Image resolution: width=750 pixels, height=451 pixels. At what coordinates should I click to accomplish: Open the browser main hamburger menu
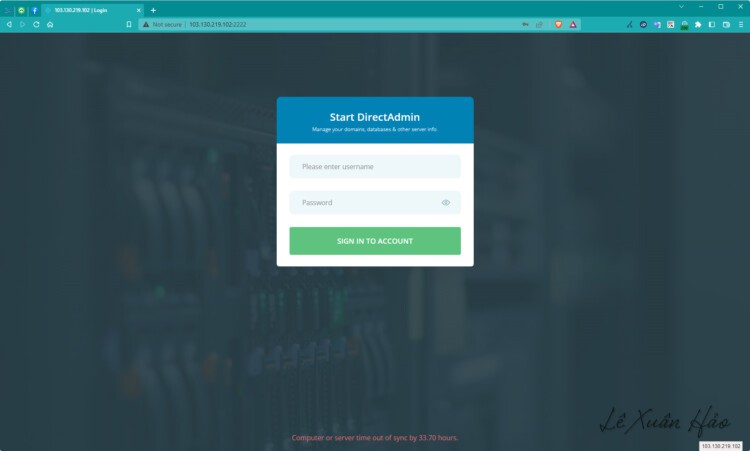click(741, 24)
